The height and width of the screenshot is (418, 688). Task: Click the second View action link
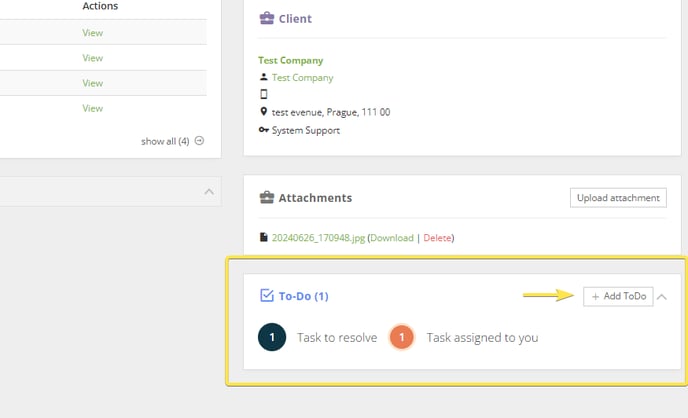(x=93, y=58)
